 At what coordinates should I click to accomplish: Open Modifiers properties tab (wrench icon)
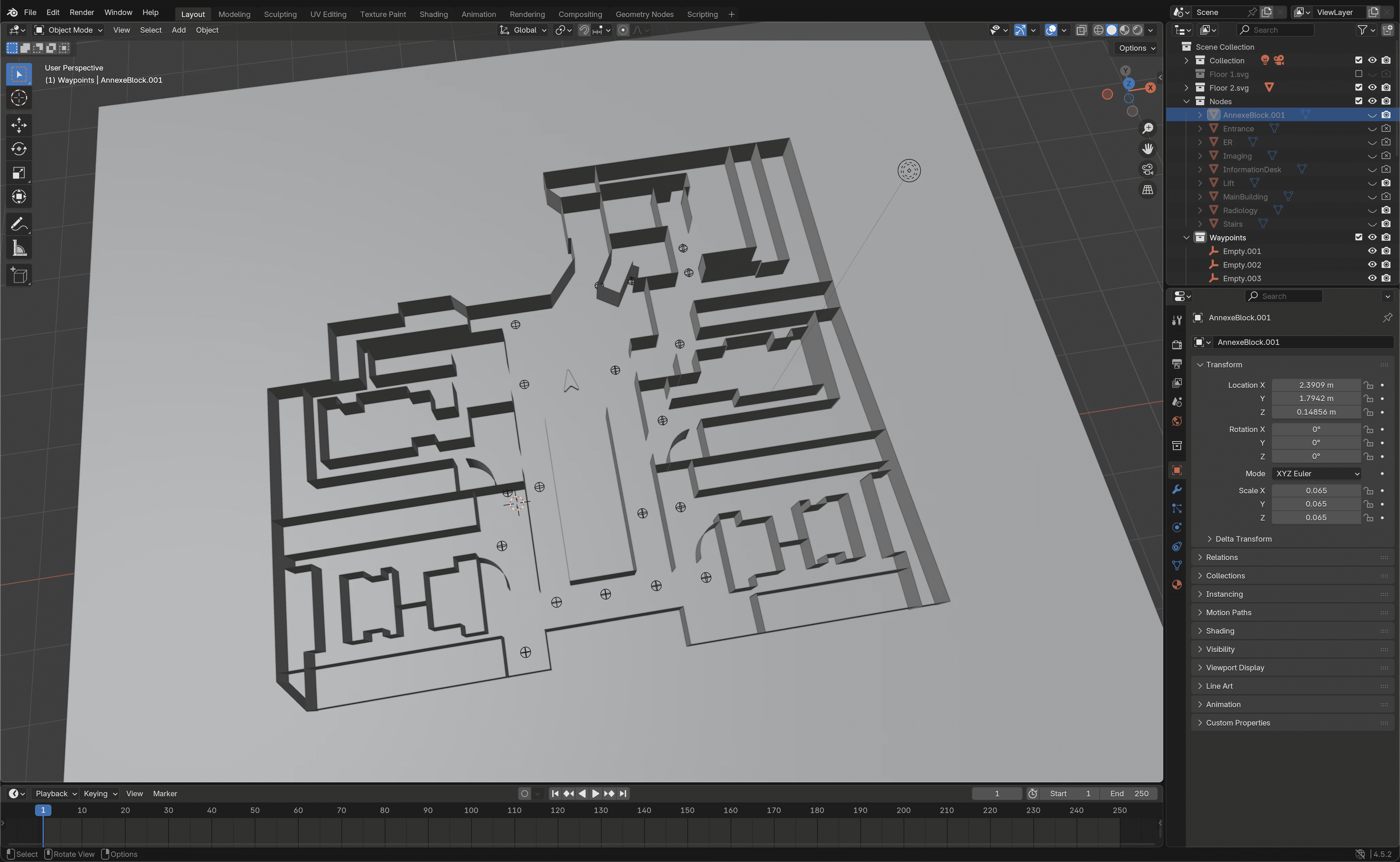click(1177, 489)
